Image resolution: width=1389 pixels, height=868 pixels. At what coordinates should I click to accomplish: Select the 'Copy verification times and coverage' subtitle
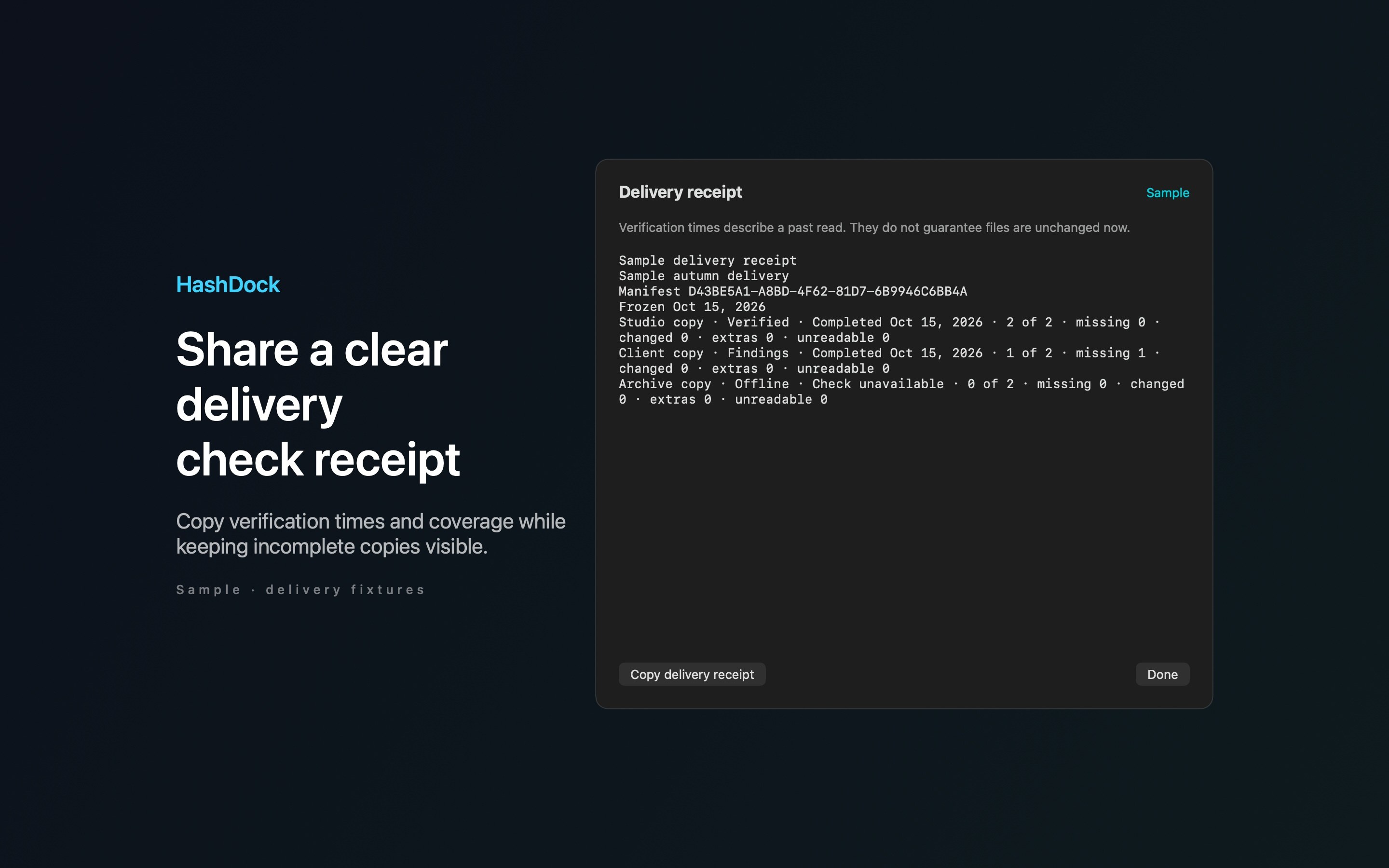click(x=371, y=534)
